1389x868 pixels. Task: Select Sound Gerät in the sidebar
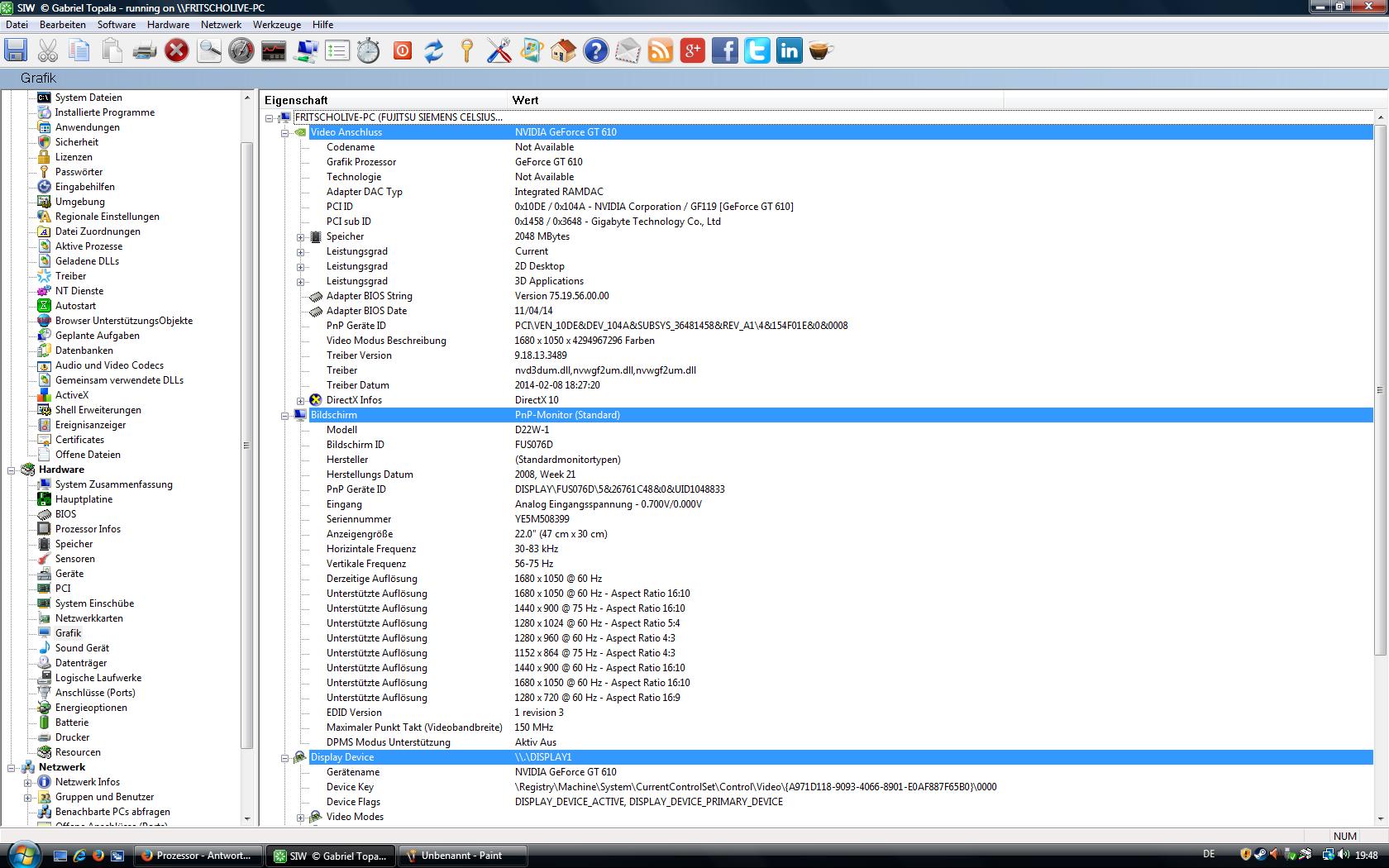[x=82, y=648]
